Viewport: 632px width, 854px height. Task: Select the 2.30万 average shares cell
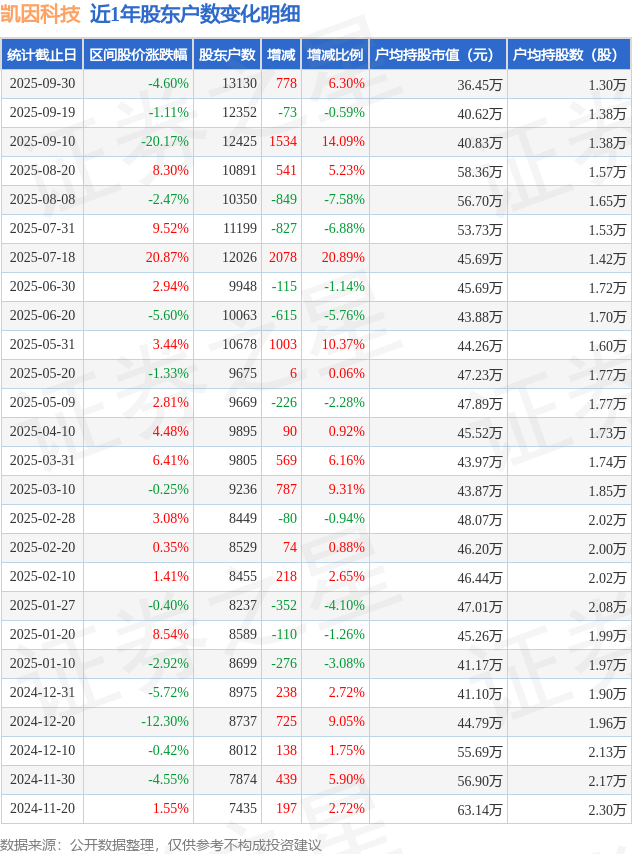[x=607, y=809]
